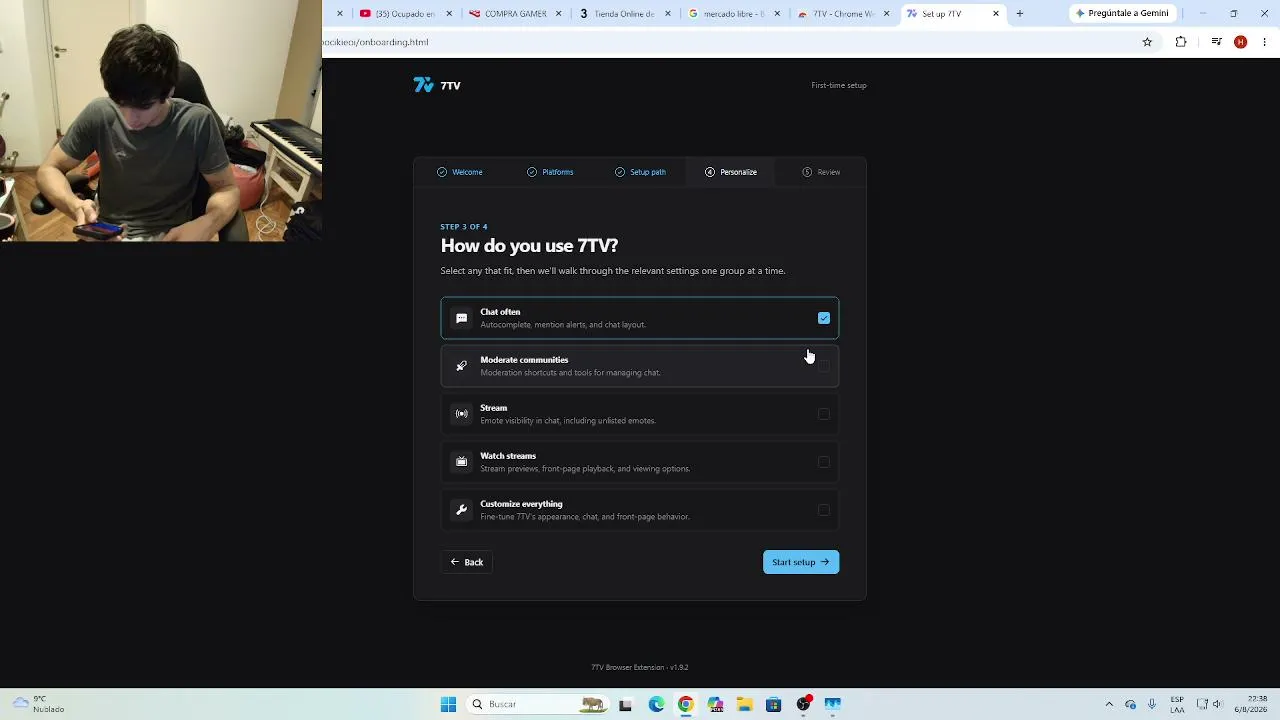The width and height of the screenshot is (1280, 720).
Task: Close the COMPRA GAMER tab
Action: pyautogui.click(x=559, y=14)
